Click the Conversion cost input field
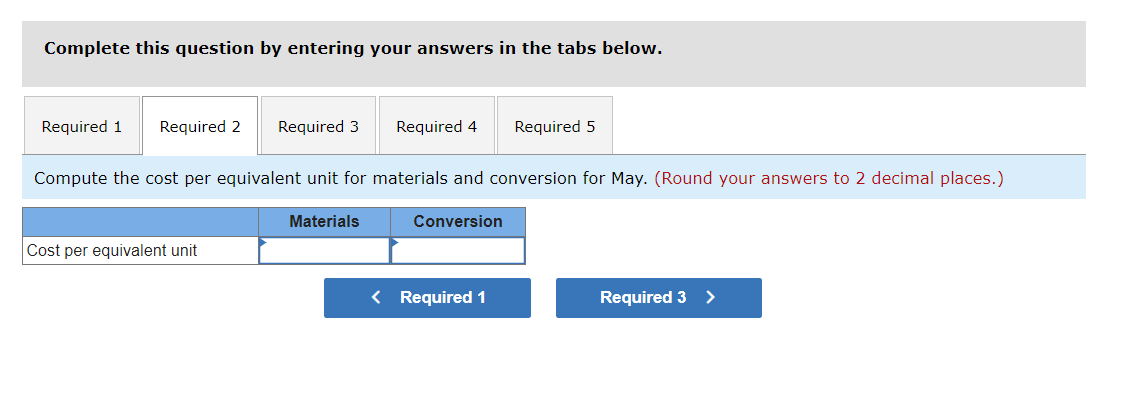This screenshot has height=410, width=1147. click(x=458, y=251)
